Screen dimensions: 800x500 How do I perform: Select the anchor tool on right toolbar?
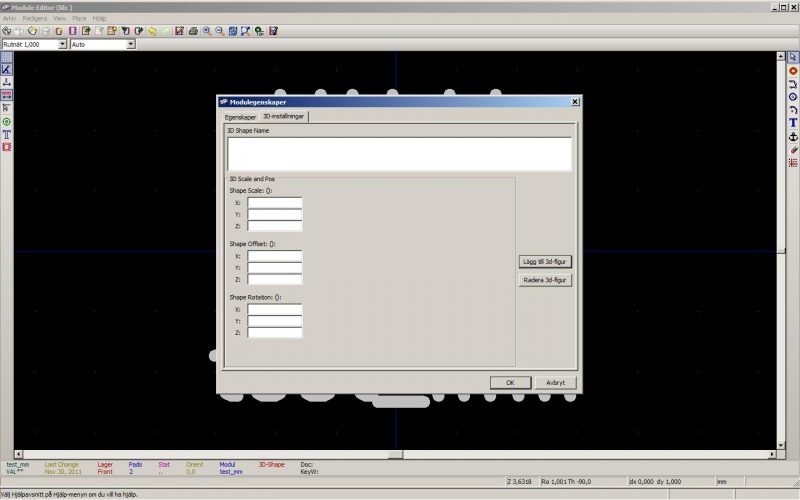(793, 136)
